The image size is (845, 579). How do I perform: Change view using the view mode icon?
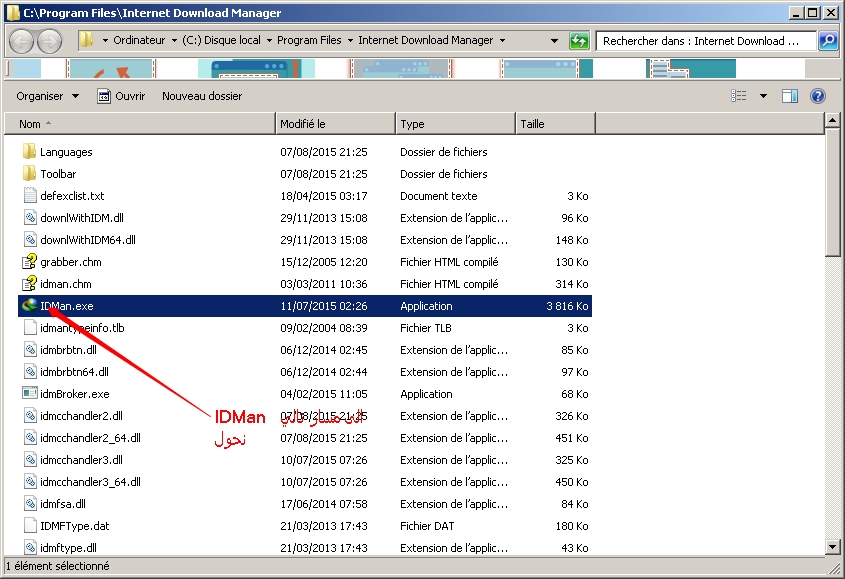pyautogui.click(x=739, y=96)
